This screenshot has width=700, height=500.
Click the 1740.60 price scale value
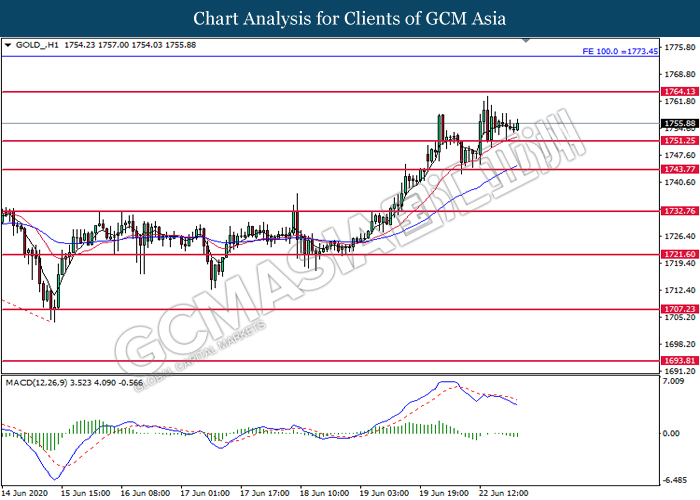pos(680,183)
